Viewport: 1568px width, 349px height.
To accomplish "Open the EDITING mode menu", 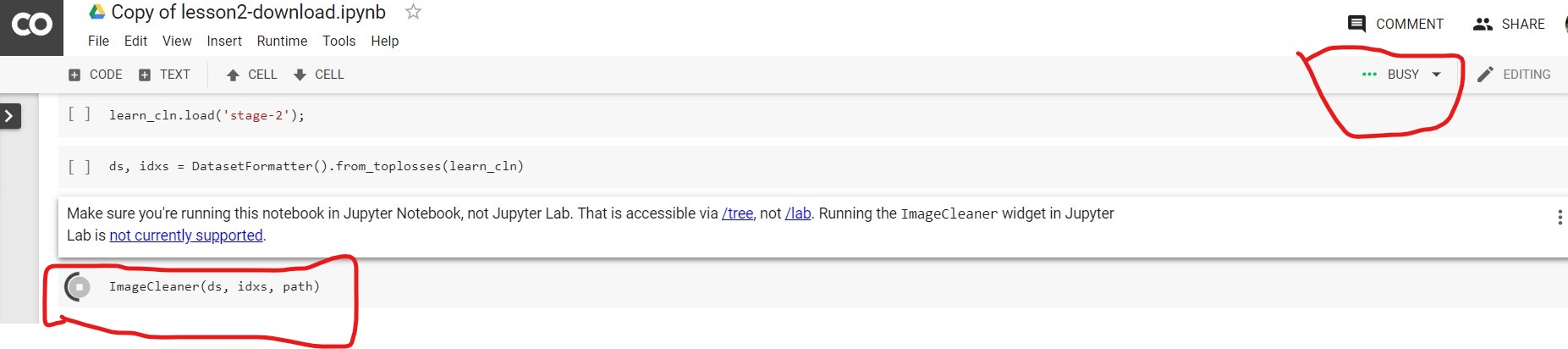I will coord(1514,75).
